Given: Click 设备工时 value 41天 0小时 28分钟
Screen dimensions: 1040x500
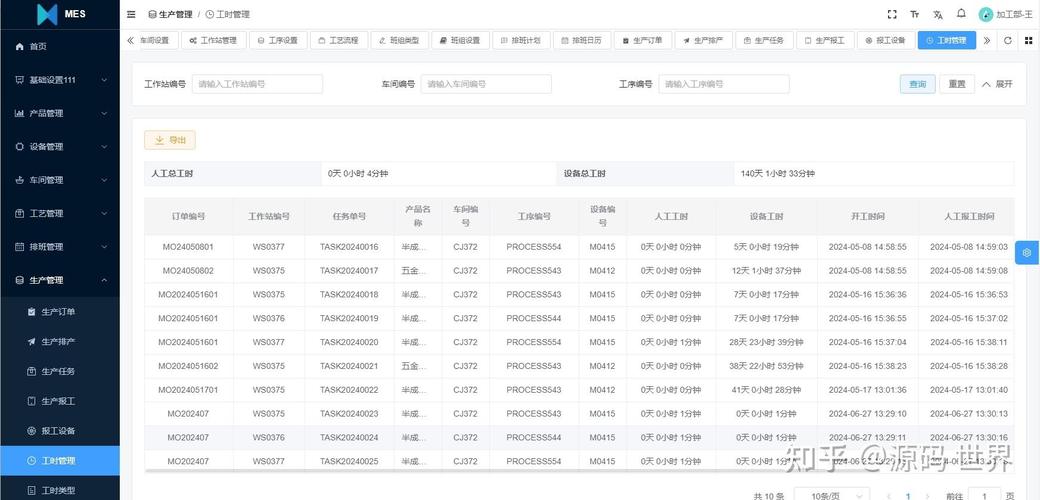Looking at the screenshot, I should 766,390.
